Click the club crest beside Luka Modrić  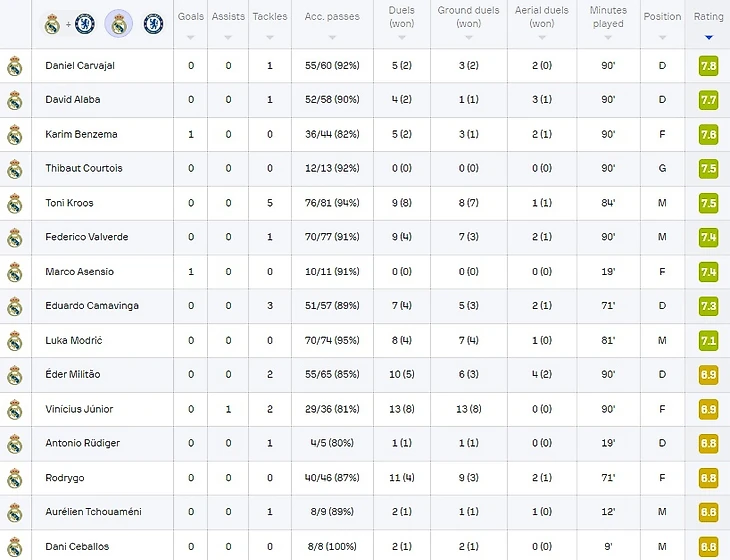[14, 341]
